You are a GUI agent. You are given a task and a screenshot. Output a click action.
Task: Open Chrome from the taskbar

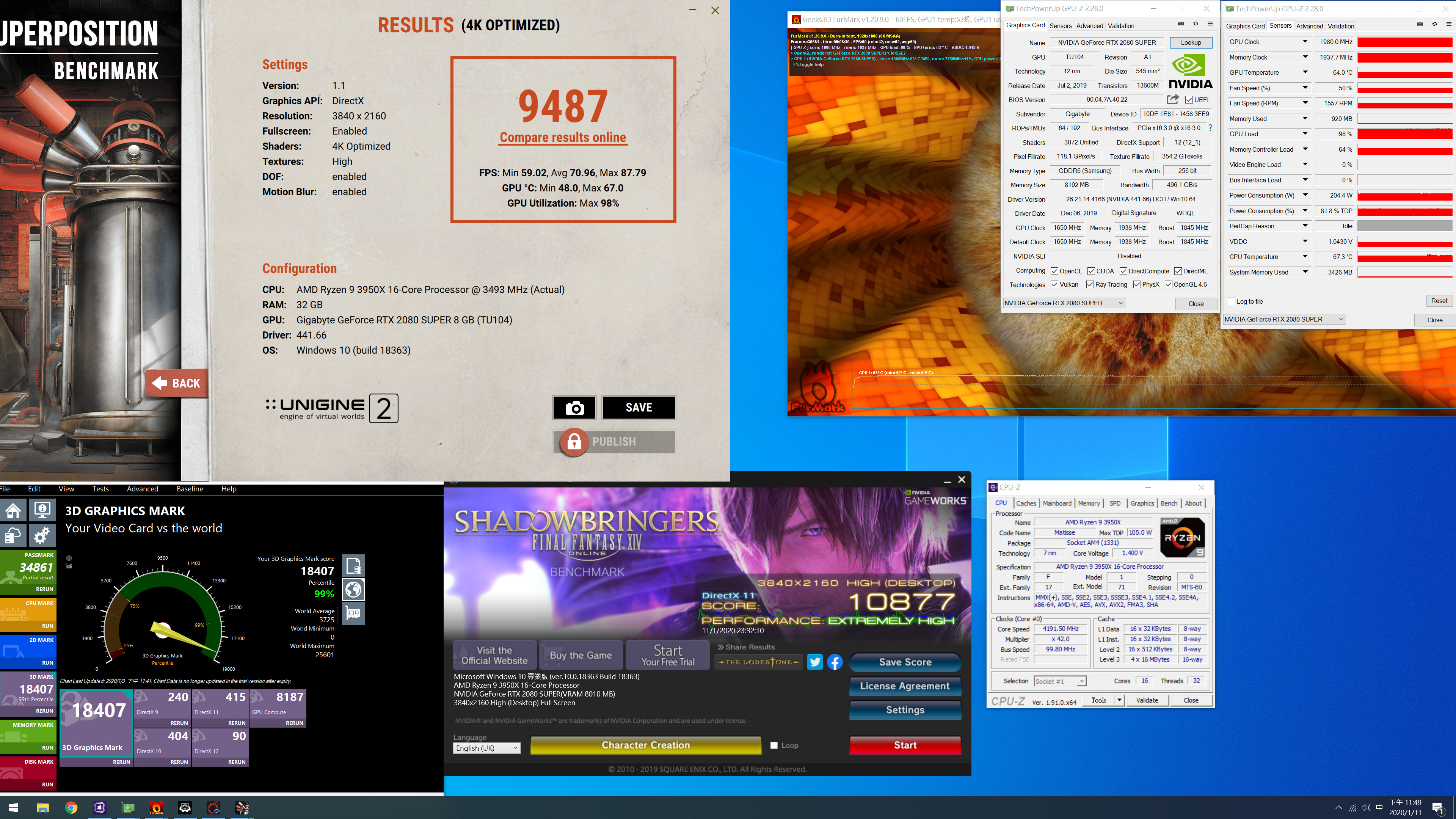tap(71, 807)
